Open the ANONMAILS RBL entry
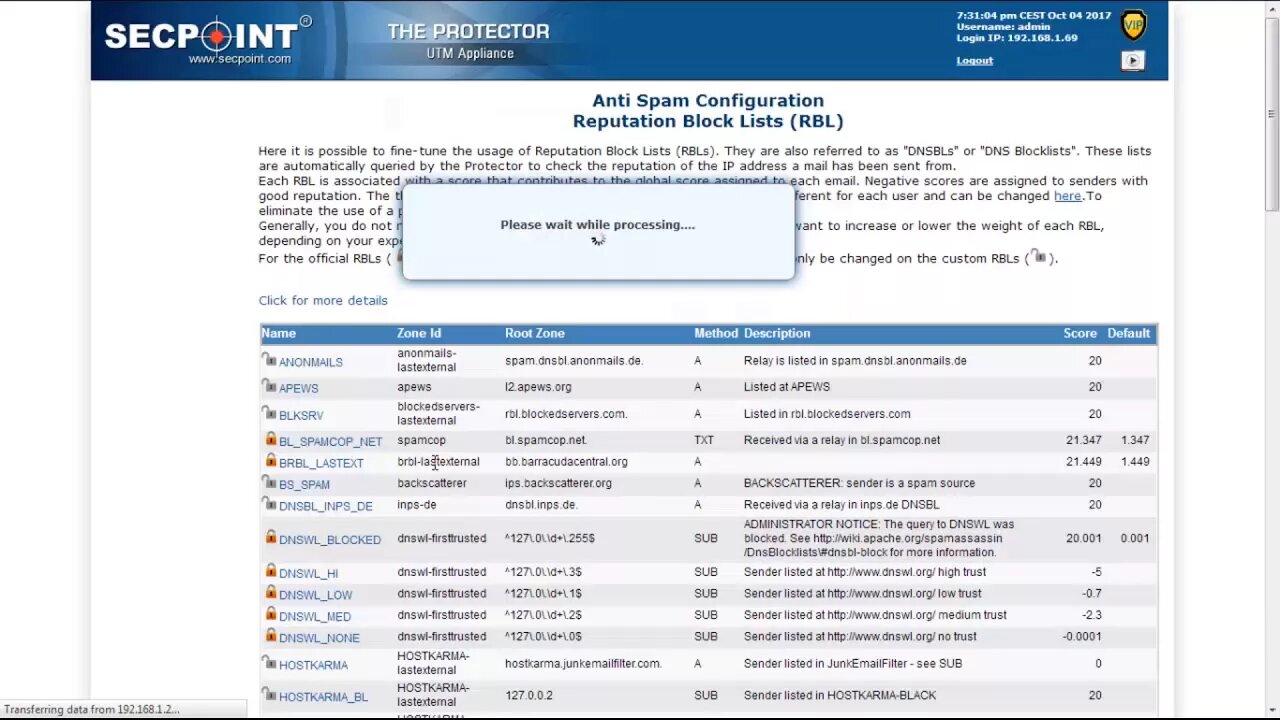1280x720 pixels. (310, 362)
